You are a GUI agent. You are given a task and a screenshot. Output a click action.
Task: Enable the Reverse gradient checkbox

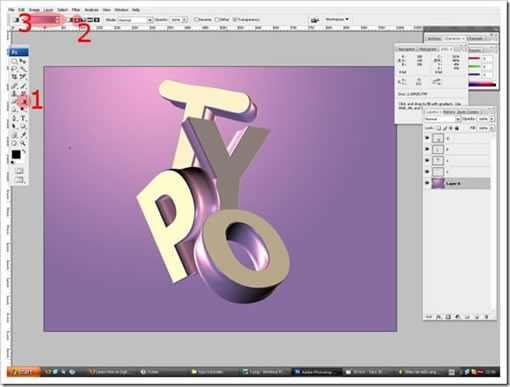pyautogui.click(x=196, y=20)
